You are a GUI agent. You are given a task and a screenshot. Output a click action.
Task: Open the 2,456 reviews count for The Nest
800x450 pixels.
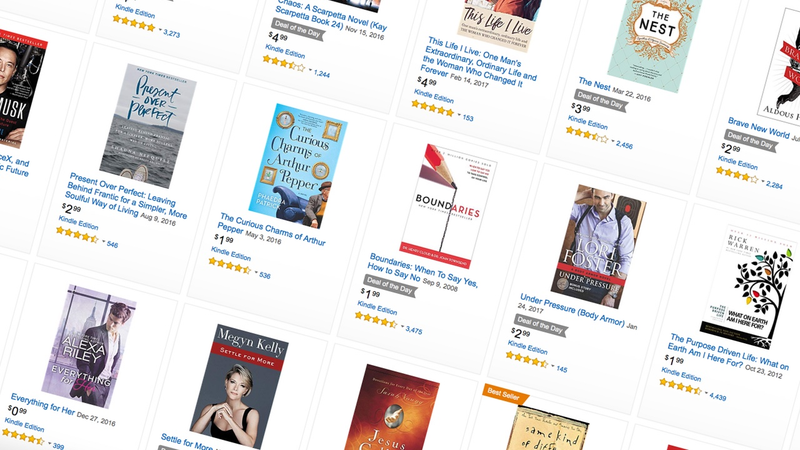coord(624,144)
